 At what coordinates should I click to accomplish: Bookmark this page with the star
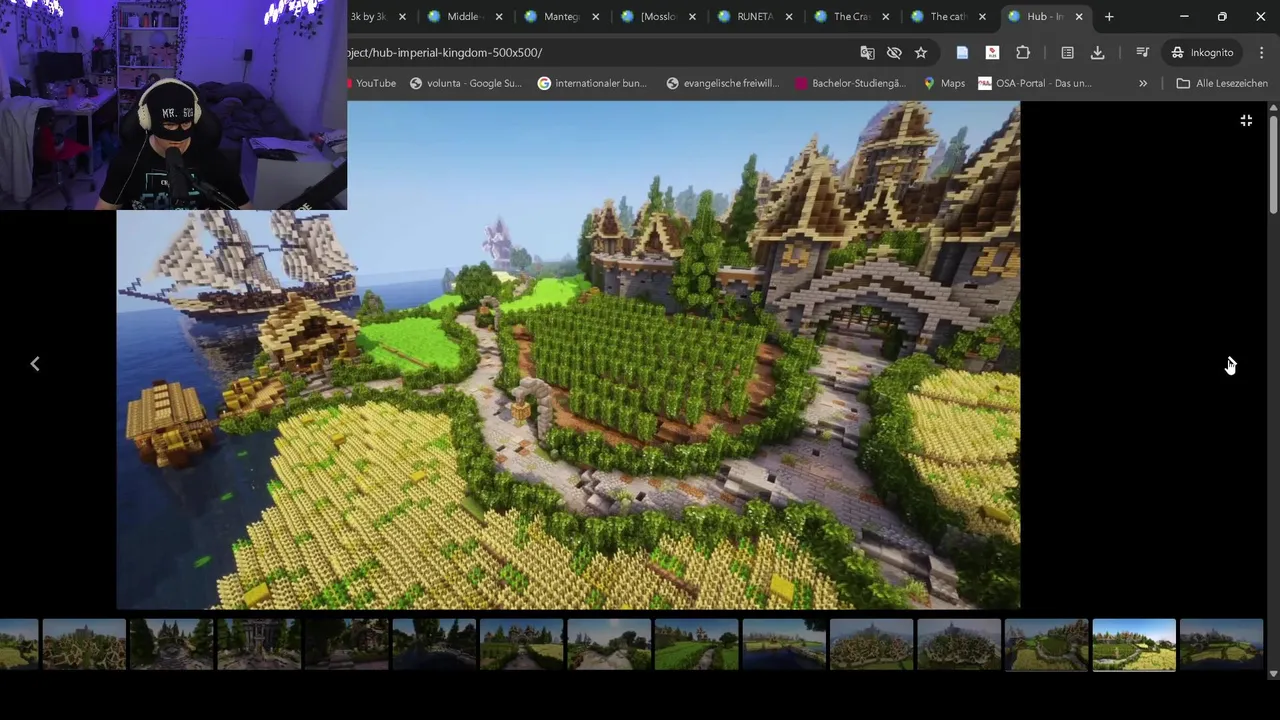tap(921, 52)
